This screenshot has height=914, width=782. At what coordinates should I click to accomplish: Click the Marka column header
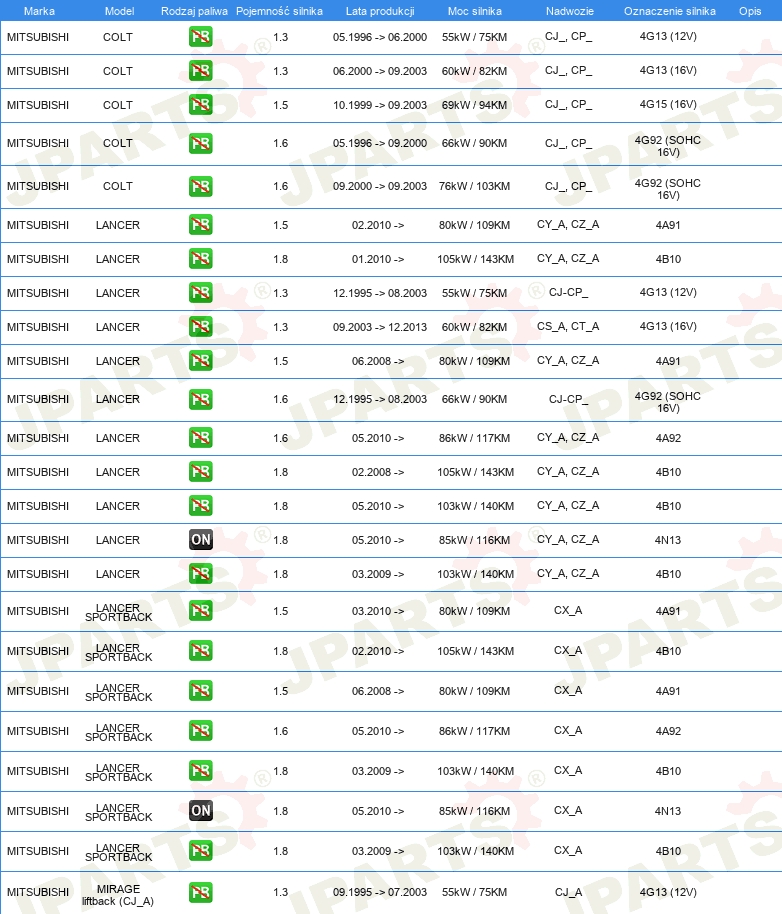[39, 11]
